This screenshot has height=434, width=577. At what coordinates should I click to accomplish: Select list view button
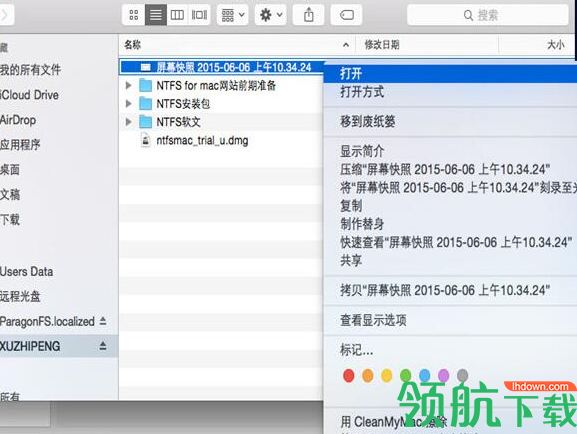click(x=156, y=15)
